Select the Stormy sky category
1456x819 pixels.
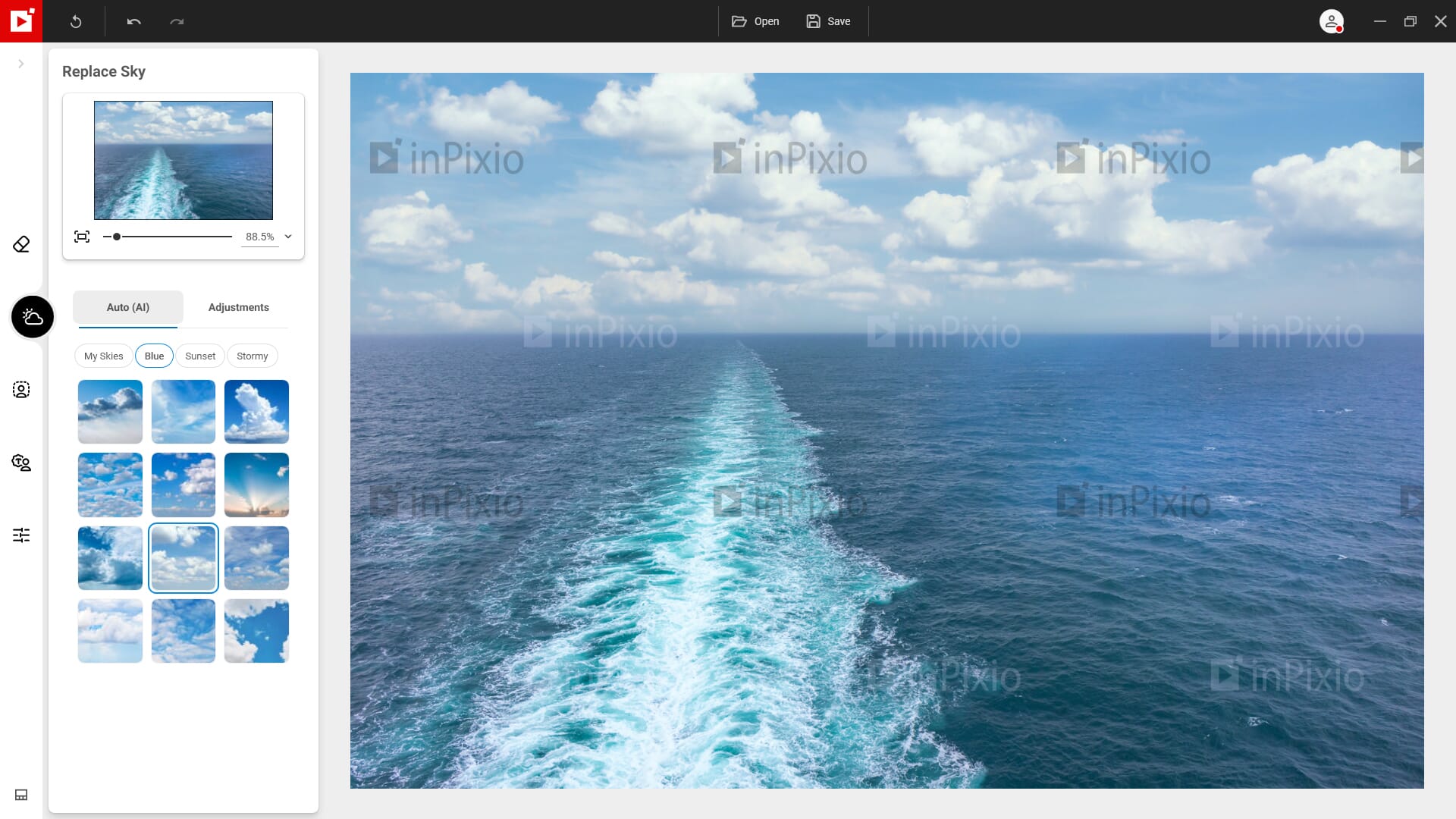[253, 356]
